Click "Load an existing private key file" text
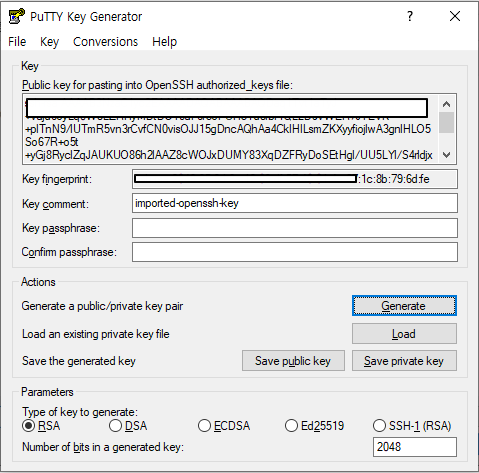This screenshot has width=479, height=473. click(96, 334)
